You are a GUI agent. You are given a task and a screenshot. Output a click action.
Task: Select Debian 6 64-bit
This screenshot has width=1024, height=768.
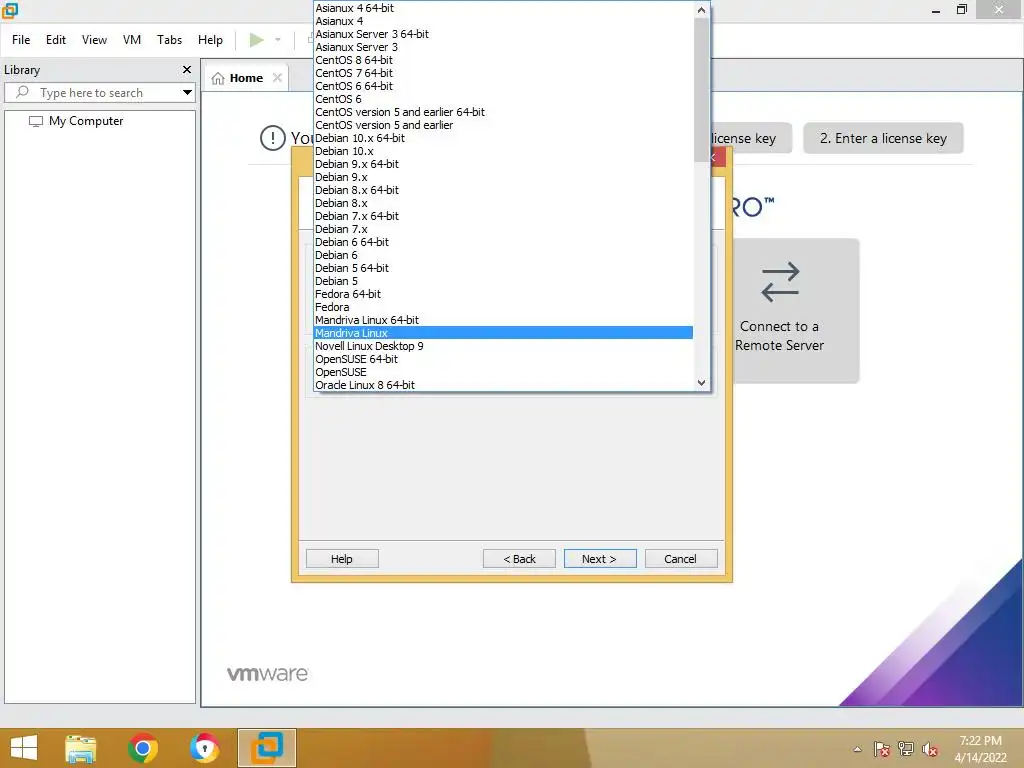pos(503,242)
